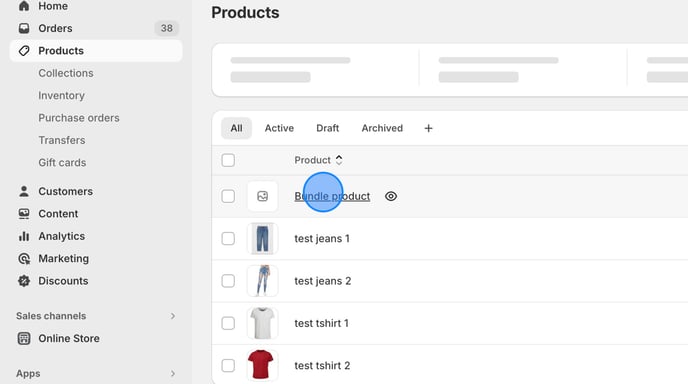The height and width of the screenshot is (384, 688).
Task: Go to Purchase orders submenu
Action: pos(79,118)
